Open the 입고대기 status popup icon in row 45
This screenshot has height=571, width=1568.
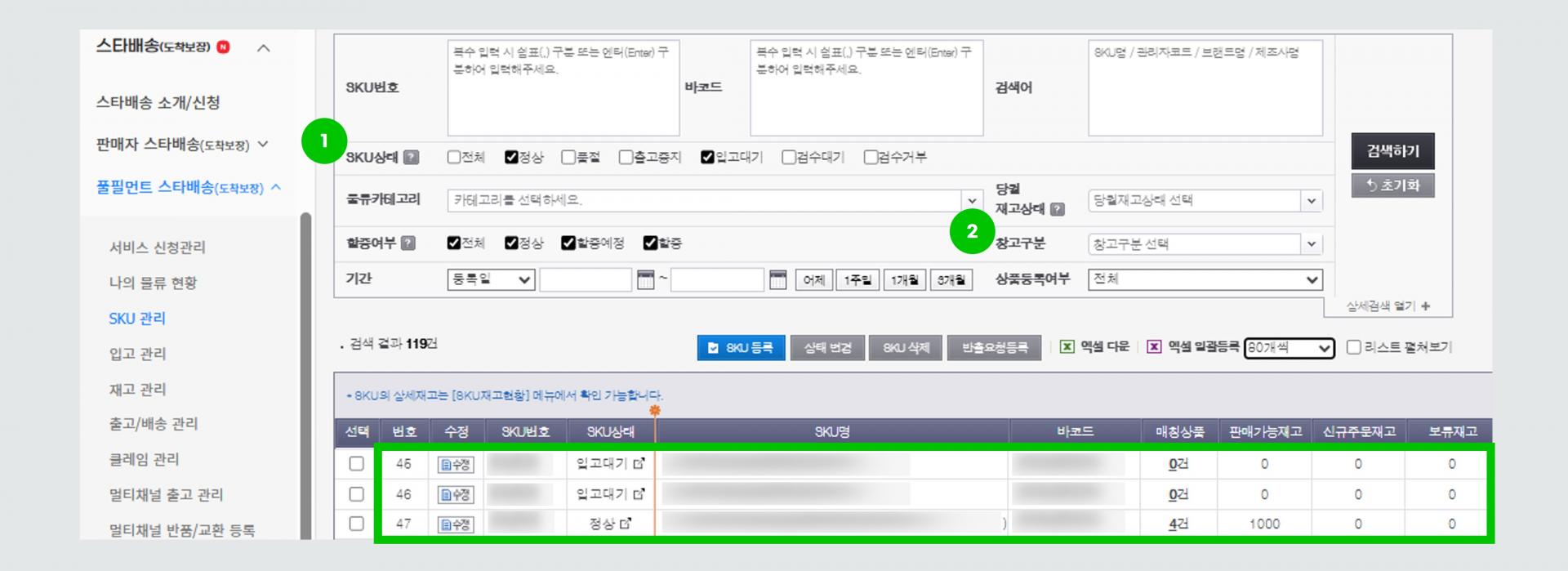click(x=639, y=463)
